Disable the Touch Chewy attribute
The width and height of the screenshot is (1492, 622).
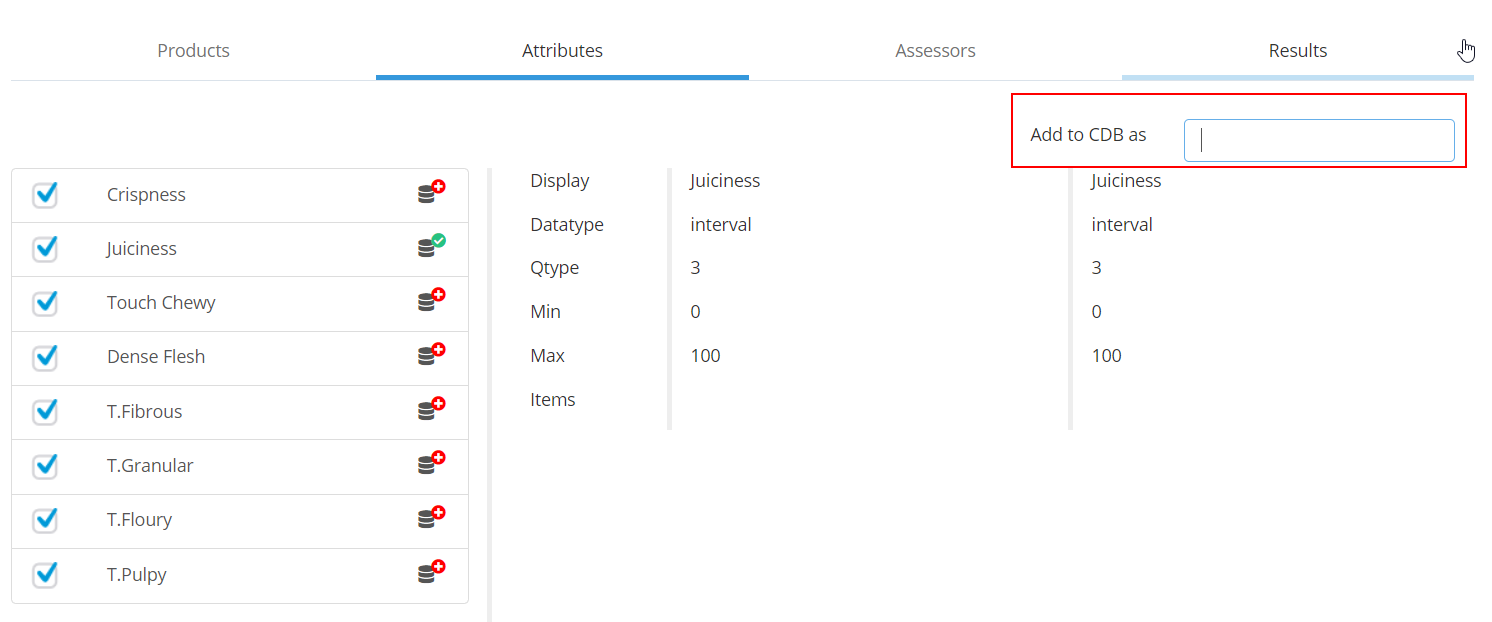click(x=45, y=302)
